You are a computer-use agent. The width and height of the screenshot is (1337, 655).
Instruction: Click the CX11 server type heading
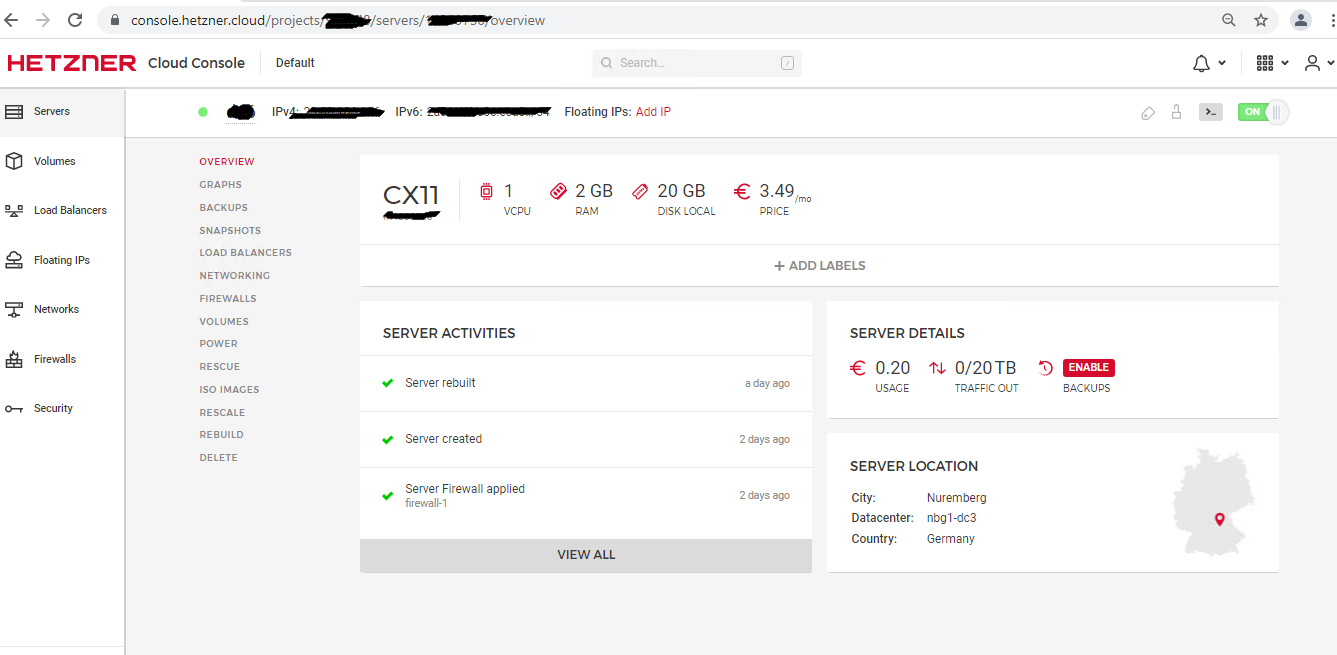(x=410, y=194)
